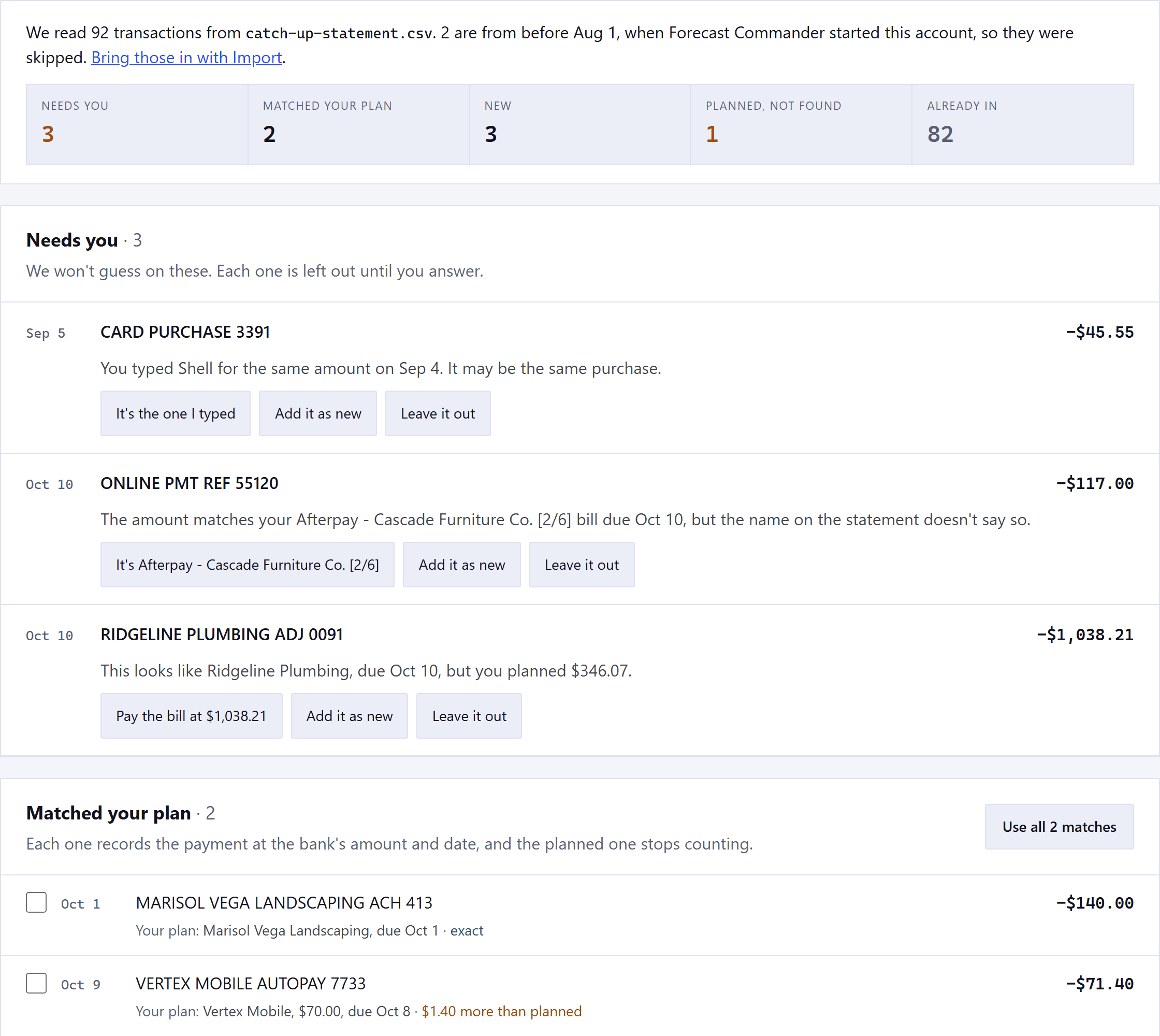The width and height of the screenshot is (1160, 1036).
Task: Select the Needs You summary card
Action: pyautogui.click(x=137, y=125)
